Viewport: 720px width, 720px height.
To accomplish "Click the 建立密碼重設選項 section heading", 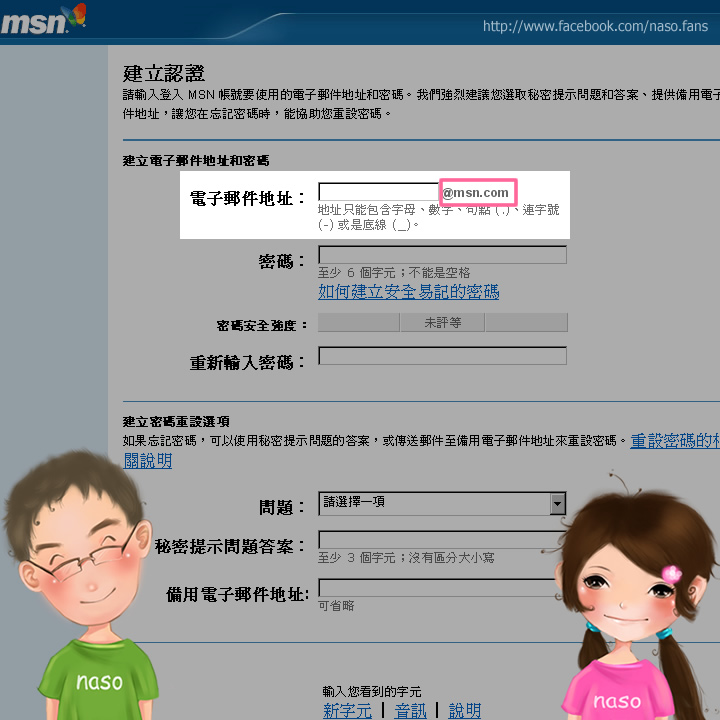I will tap(176, 422).
